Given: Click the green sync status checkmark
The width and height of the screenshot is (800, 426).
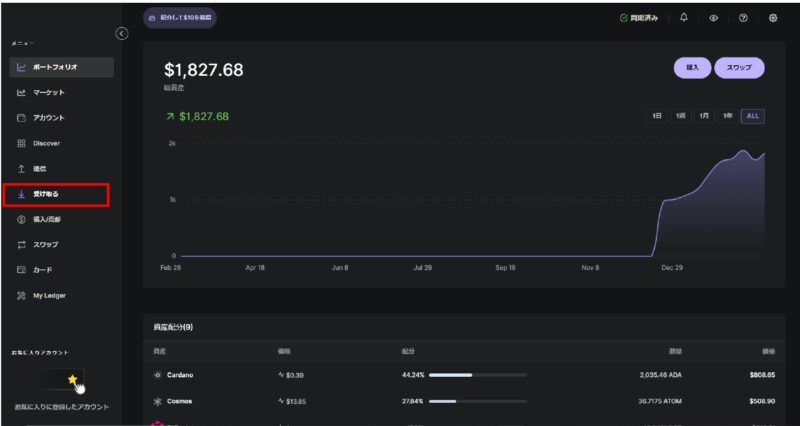Looking at the screenshot, I should coord(623,18).
